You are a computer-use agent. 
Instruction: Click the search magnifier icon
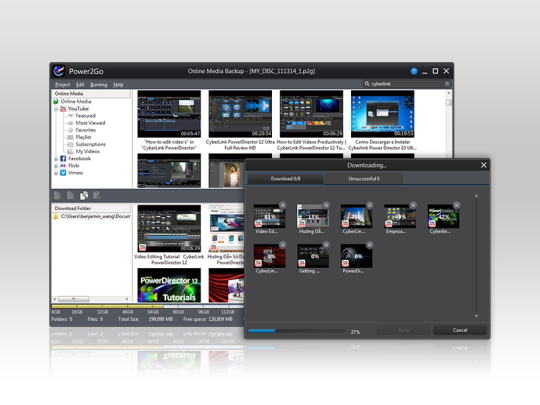point(367,84)
